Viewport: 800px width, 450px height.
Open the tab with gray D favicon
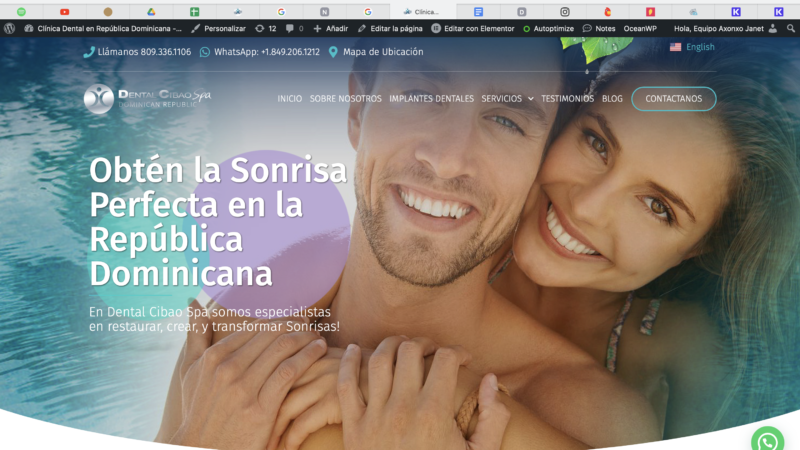pyautogui.click(x=521, y=11)
